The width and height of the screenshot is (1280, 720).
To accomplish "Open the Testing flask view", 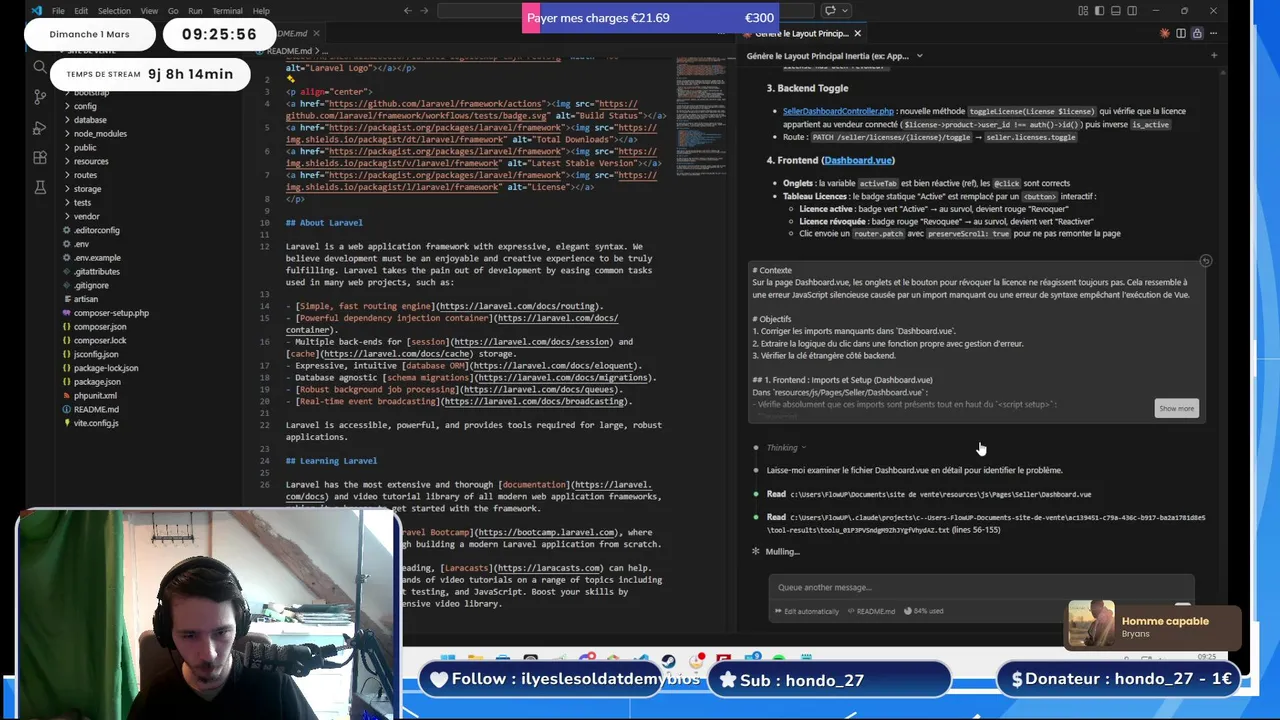I will pyautogui.click(x=40, y=187).
